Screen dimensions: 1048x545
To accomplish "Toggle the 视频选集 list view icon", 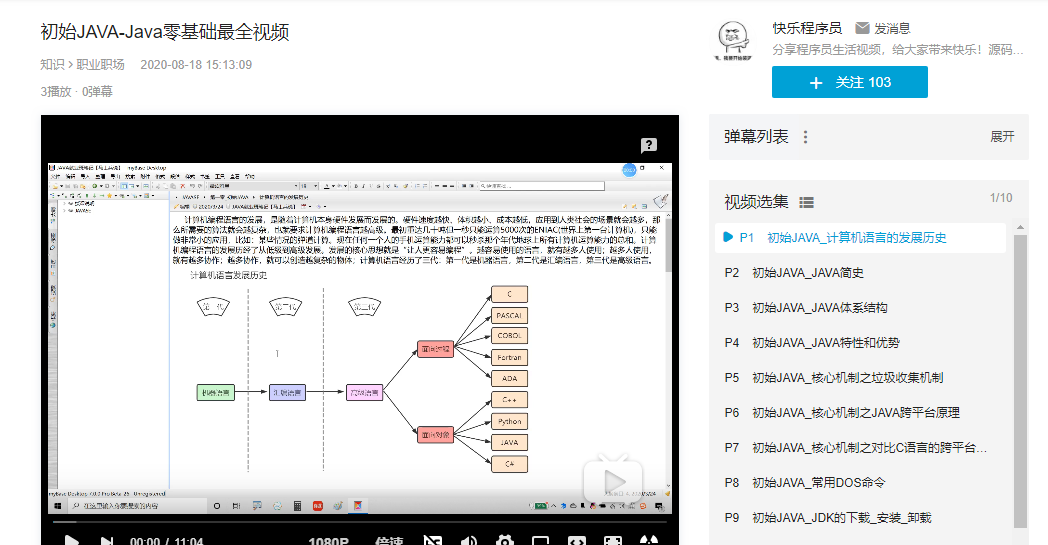I will coord(807,203).
